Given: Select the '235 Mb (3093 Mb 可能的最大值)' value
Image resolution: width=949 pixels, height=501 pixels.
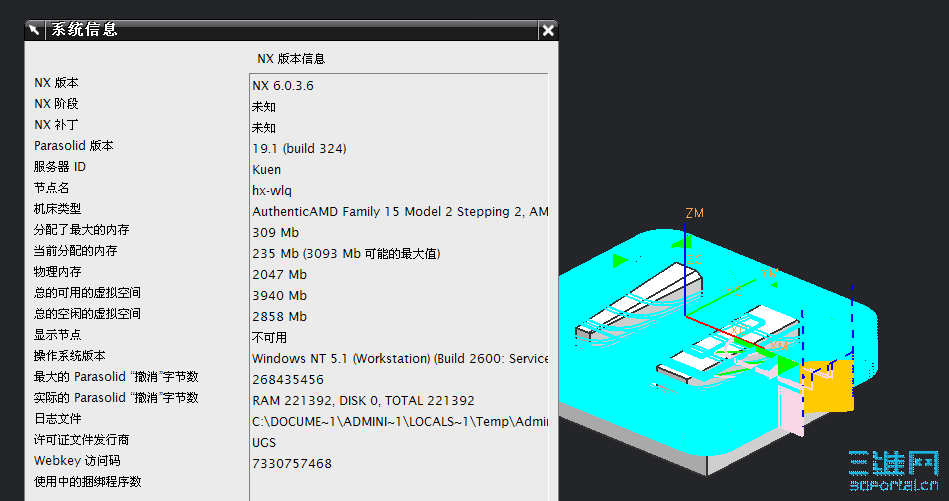Looking at the screenshot, I should click(346, 254).
